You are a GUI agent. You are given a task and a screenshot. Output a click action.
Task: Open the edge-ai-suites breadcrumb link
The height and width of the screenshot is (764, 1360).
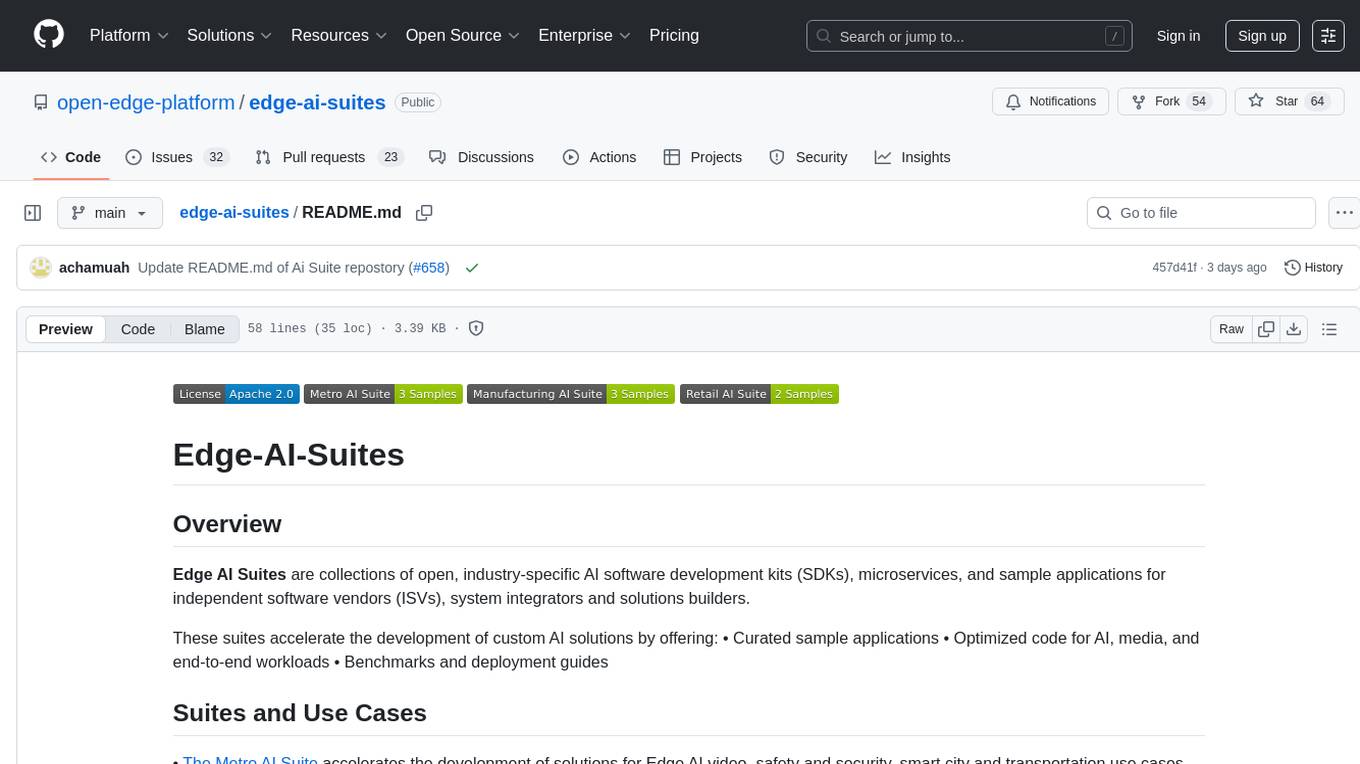point(234,213)
